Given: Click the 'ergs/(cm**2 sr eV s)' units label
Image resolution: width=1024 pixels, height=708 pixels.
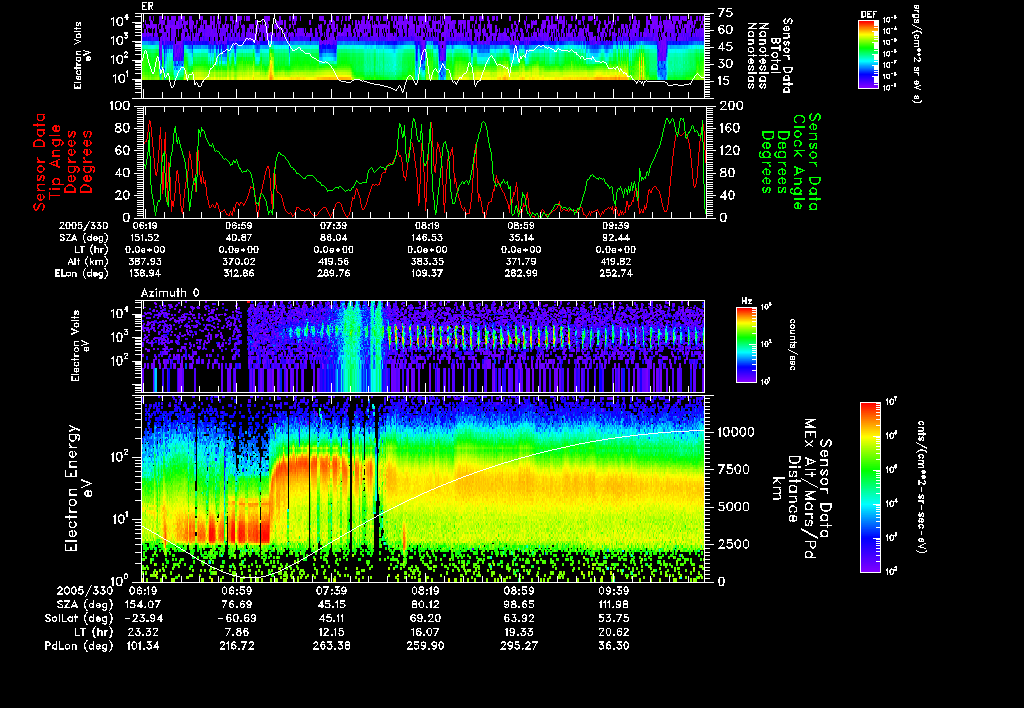Looking at the screenshot, I should (x=916, y=54).
